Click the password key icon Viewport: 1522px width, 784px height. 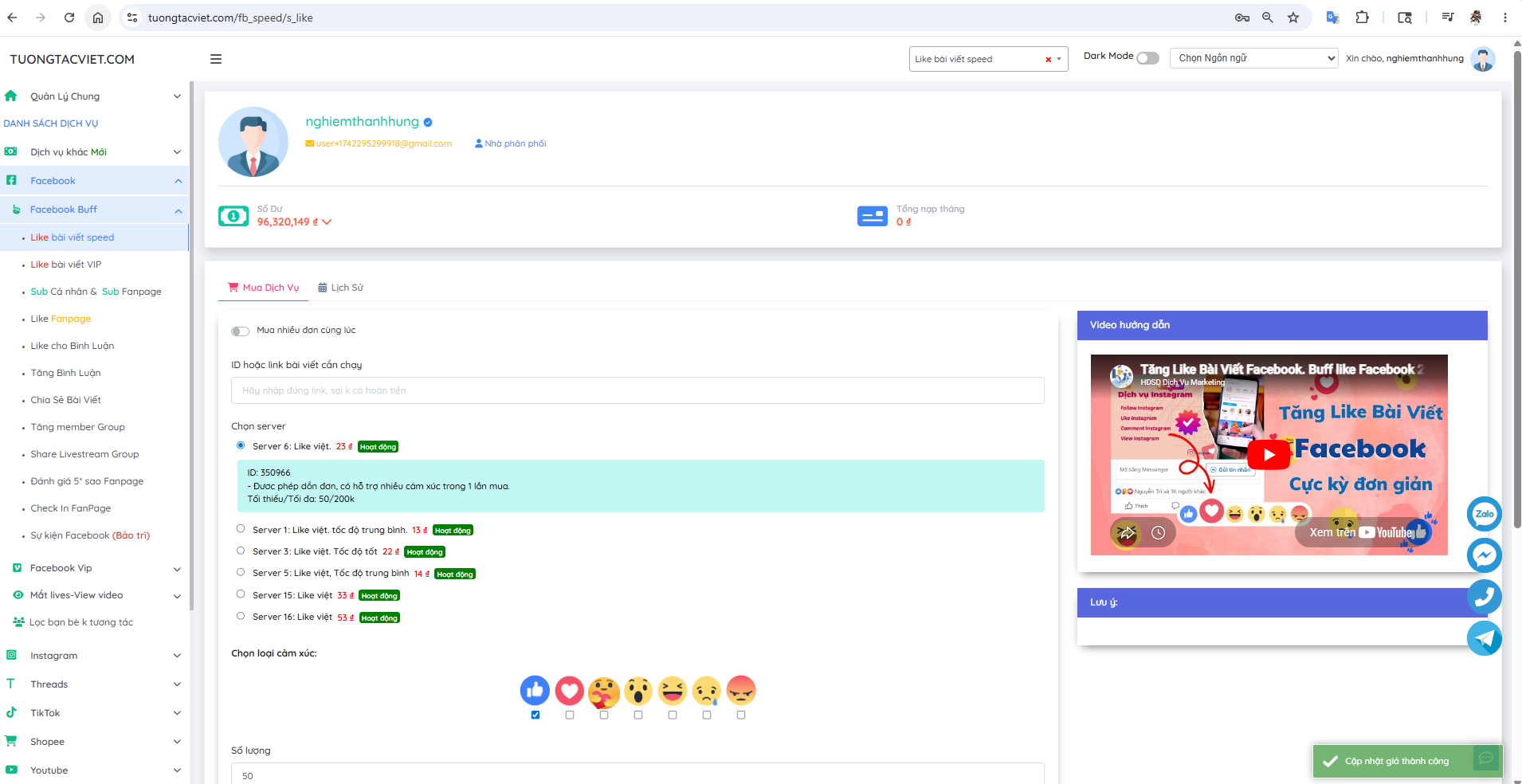tap(1242, 18)
